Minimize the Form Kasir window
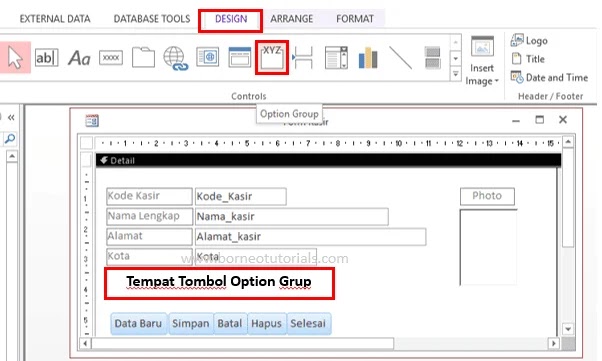 (516, 121)
